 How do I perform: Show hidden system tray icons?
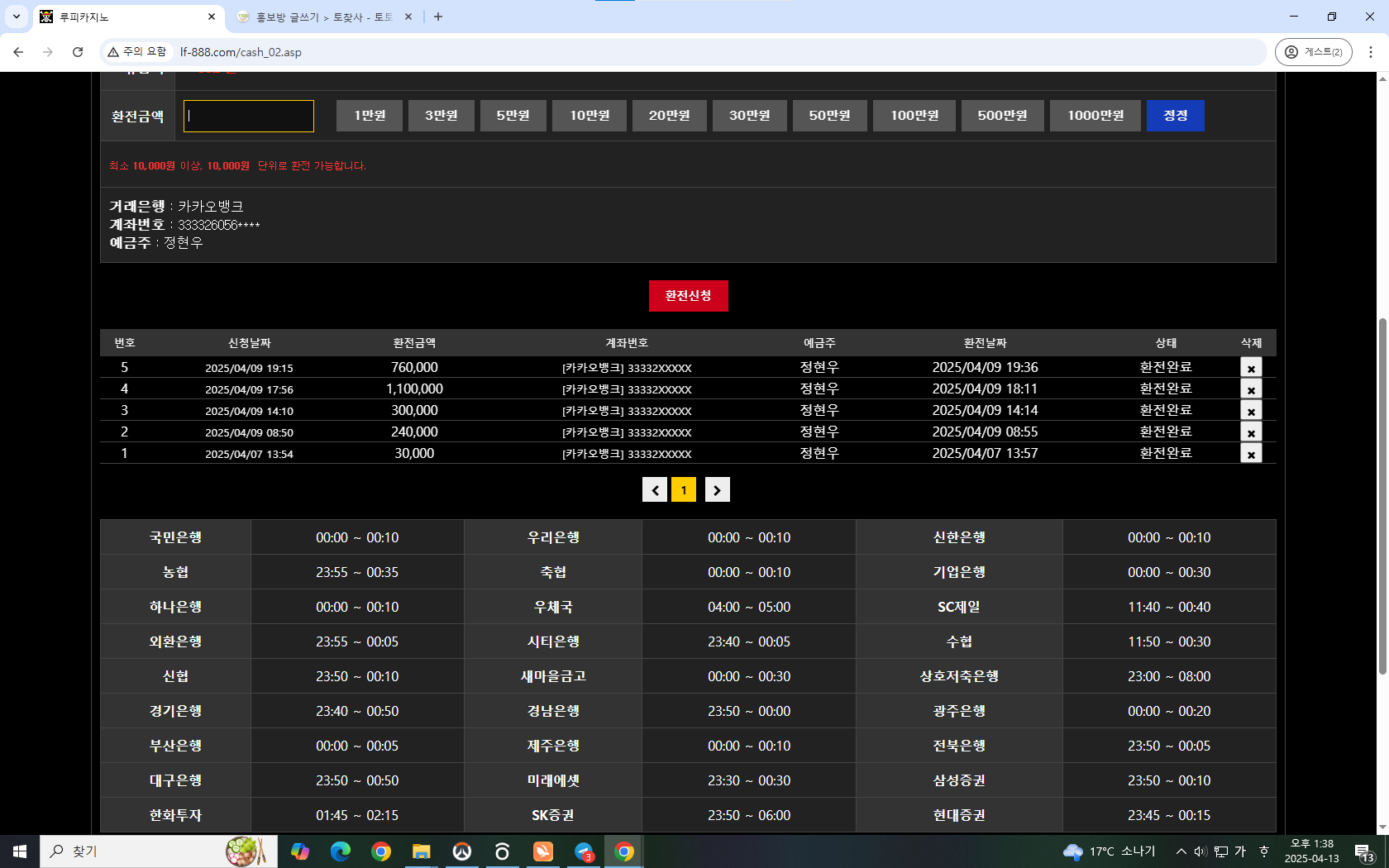point(1181,851)
